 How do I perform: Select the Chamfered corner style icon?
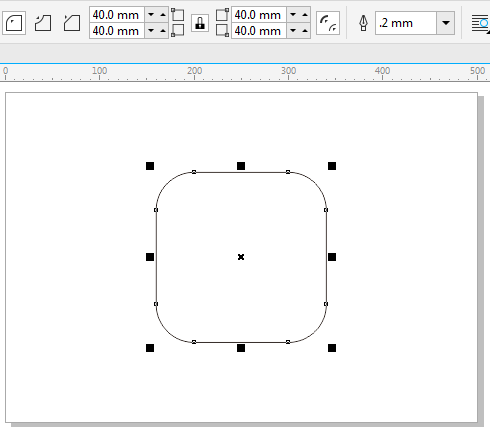click(72, 23)
